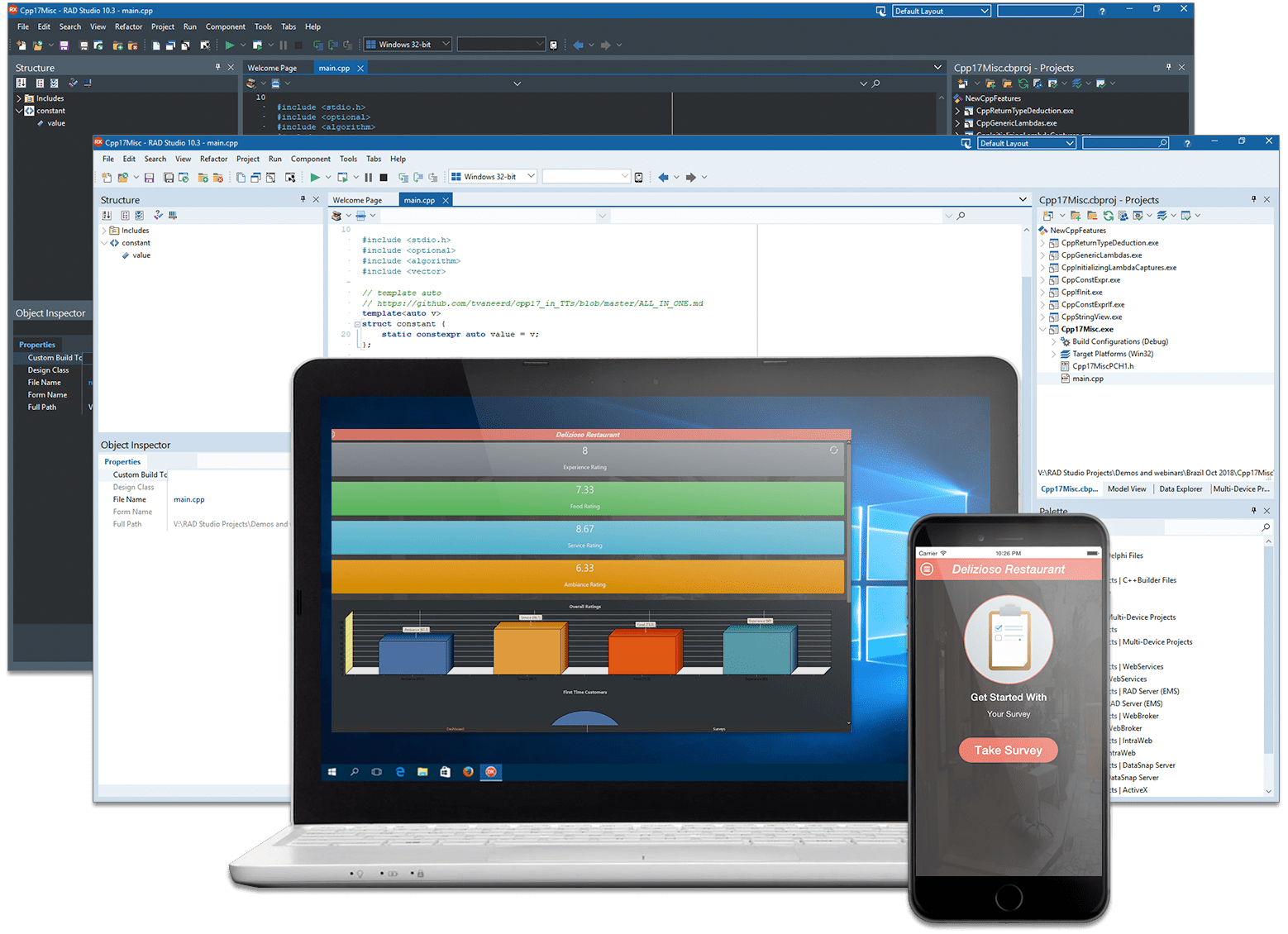Switch to the Welcome Page tab
This screenshot has width=1288, height=934.
tap(357, 199)
